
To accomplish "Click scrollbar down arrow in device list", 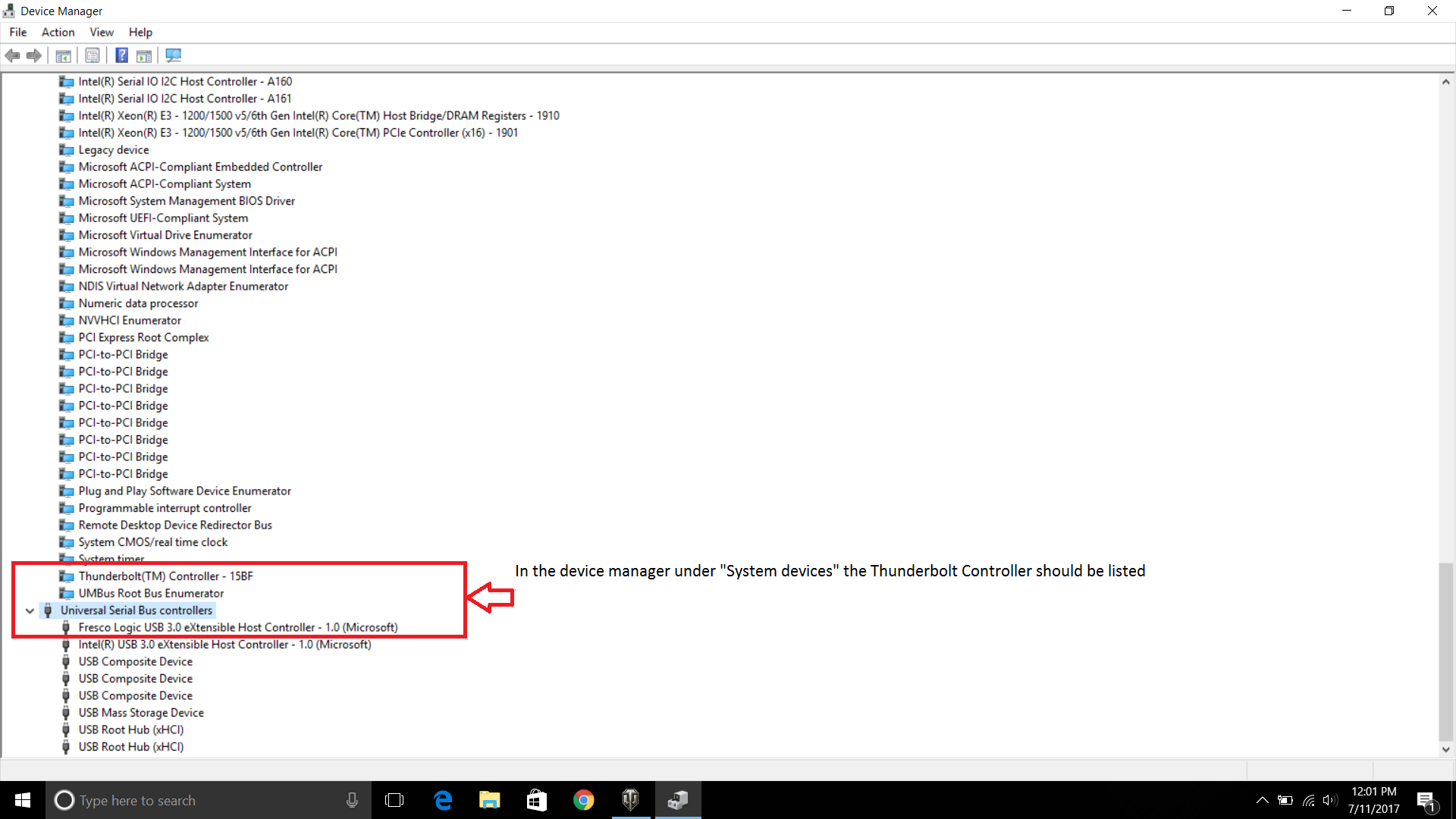I will tap(1445, 749).
